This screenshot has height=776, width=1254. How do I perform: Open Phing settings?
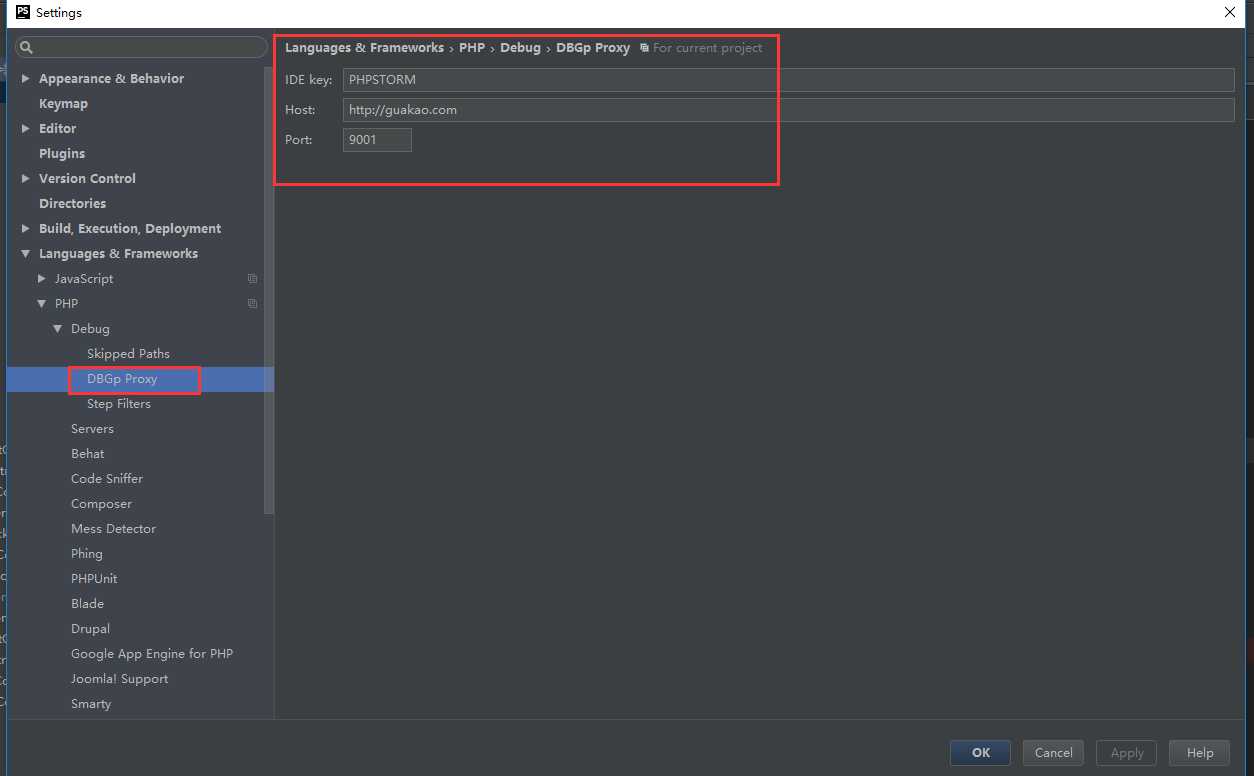point(86,553)
